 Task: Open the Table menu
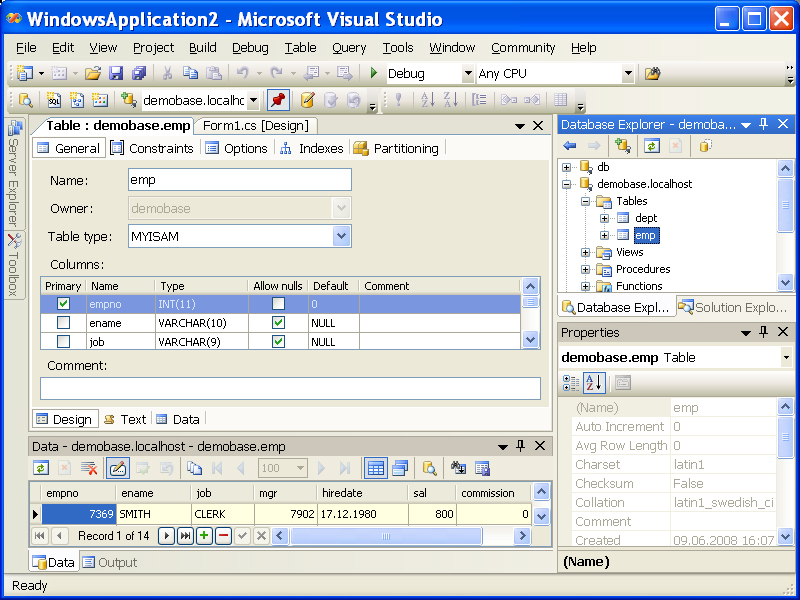300,47
